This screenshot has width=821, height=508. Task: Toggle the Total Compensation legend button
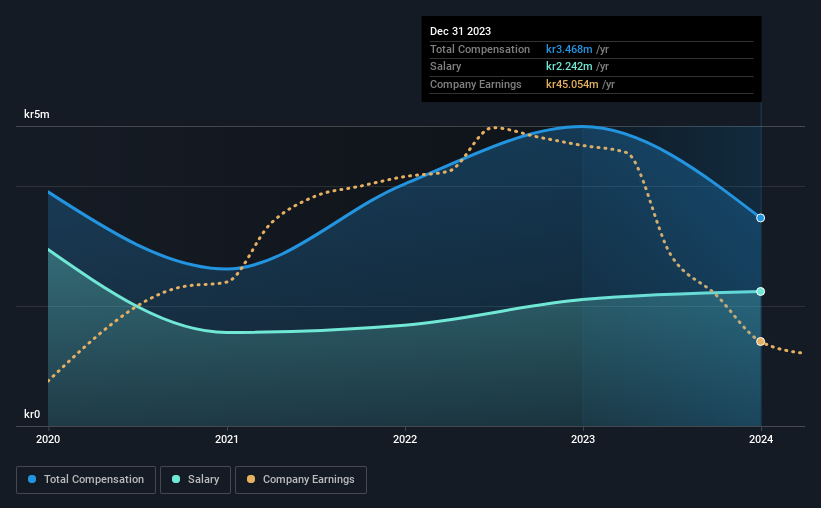[x=86, y=480]
